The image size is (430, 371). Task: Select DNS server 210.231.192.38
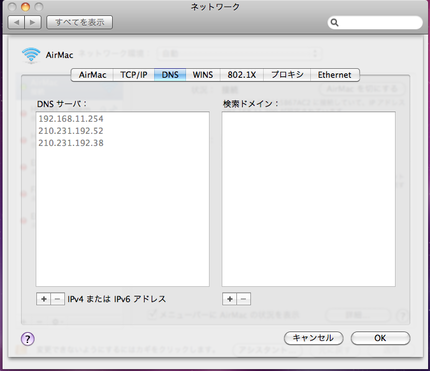click(122, 143)
